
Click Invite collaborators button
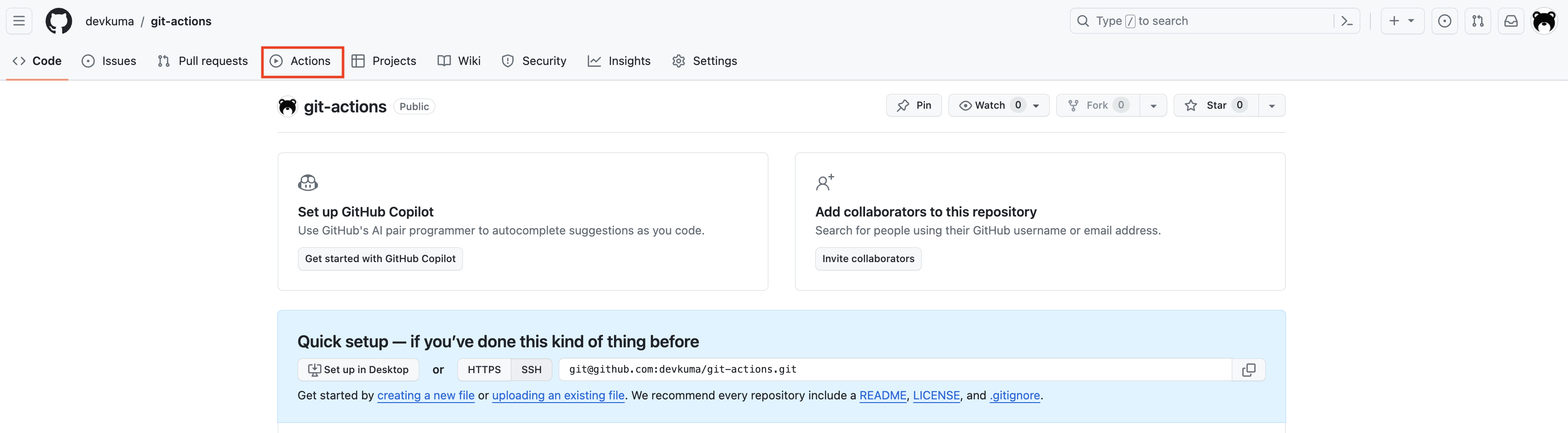[x=868, y=259]
